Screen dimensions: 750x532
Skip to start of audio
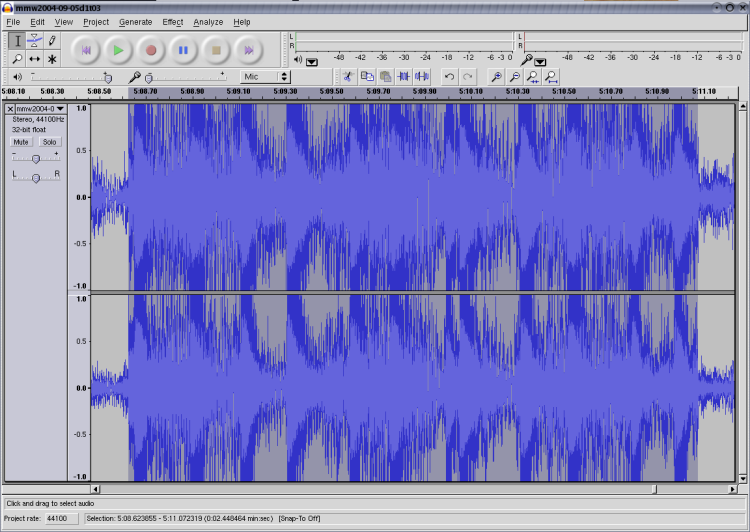point(86,50)
